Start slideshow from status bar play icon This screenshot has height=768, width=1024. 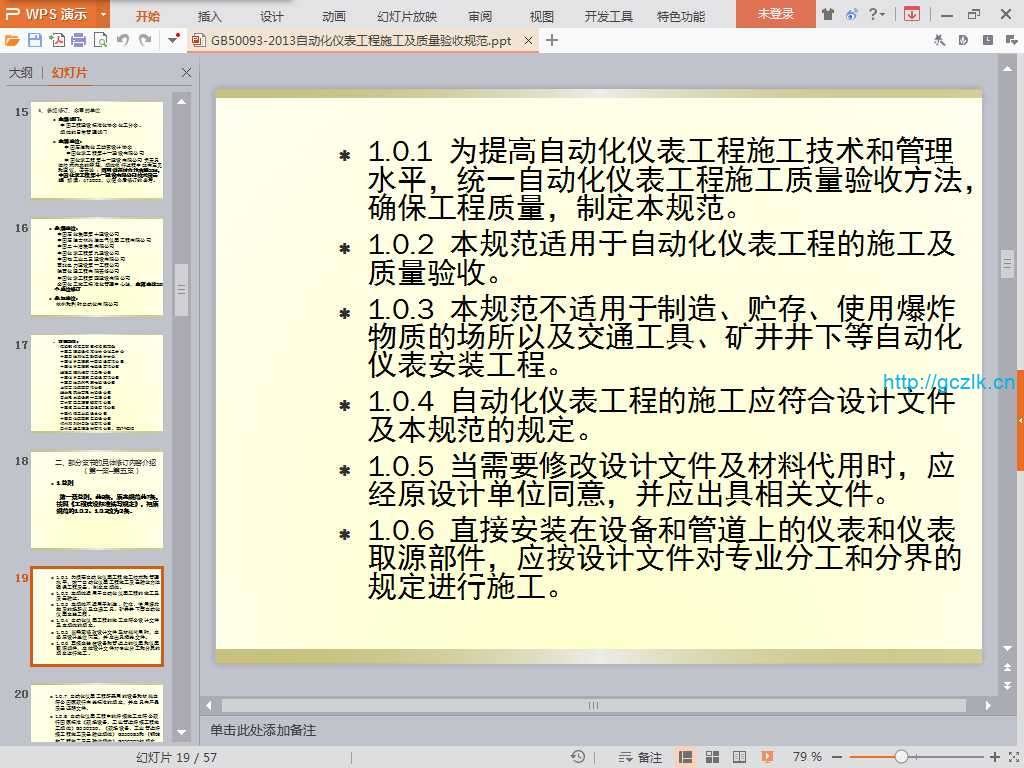[x=766, y=757]
